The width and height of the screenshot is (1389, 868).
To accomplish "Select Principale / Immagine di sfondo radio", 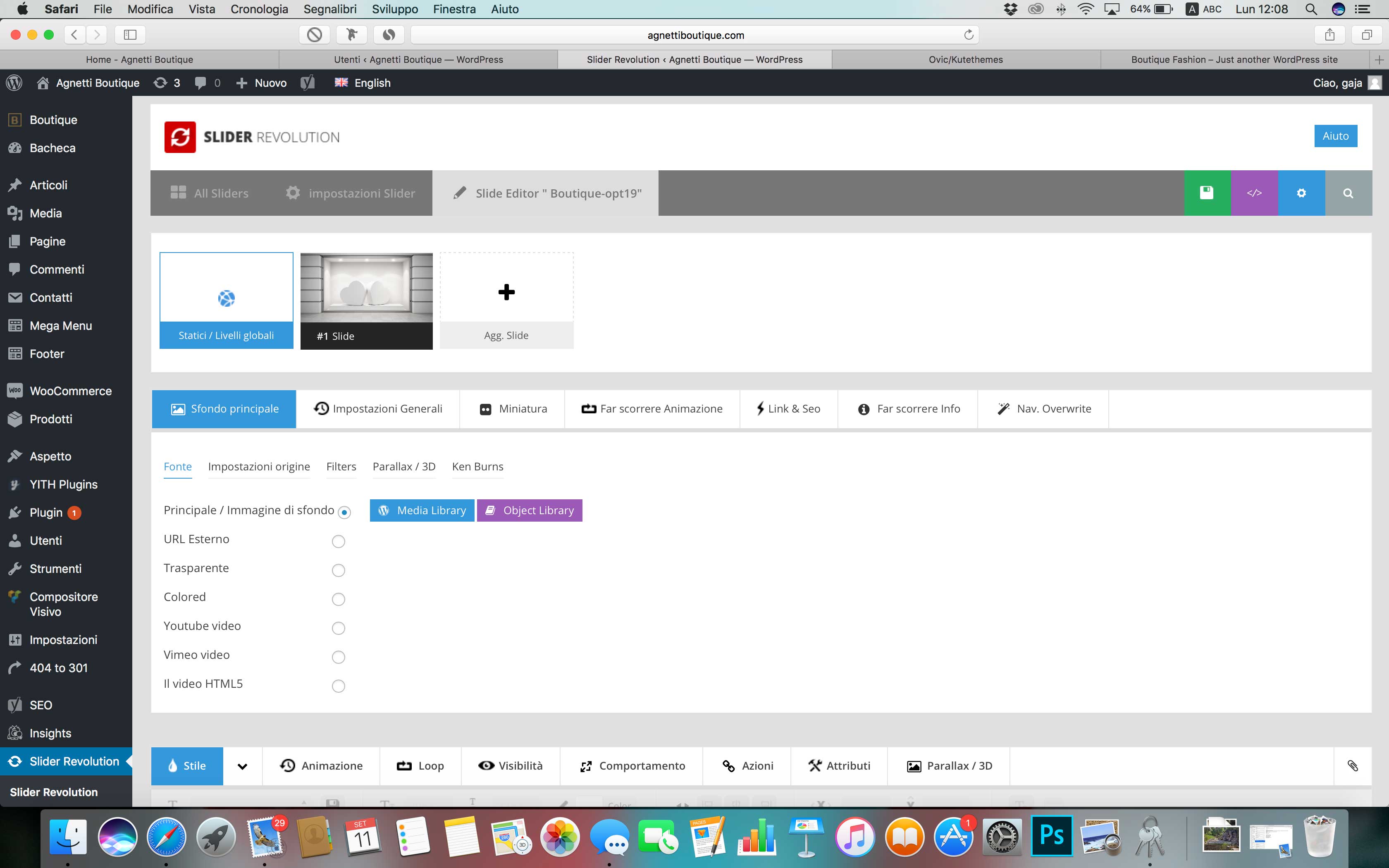I will pyautogui.click(x=344, y=512).
